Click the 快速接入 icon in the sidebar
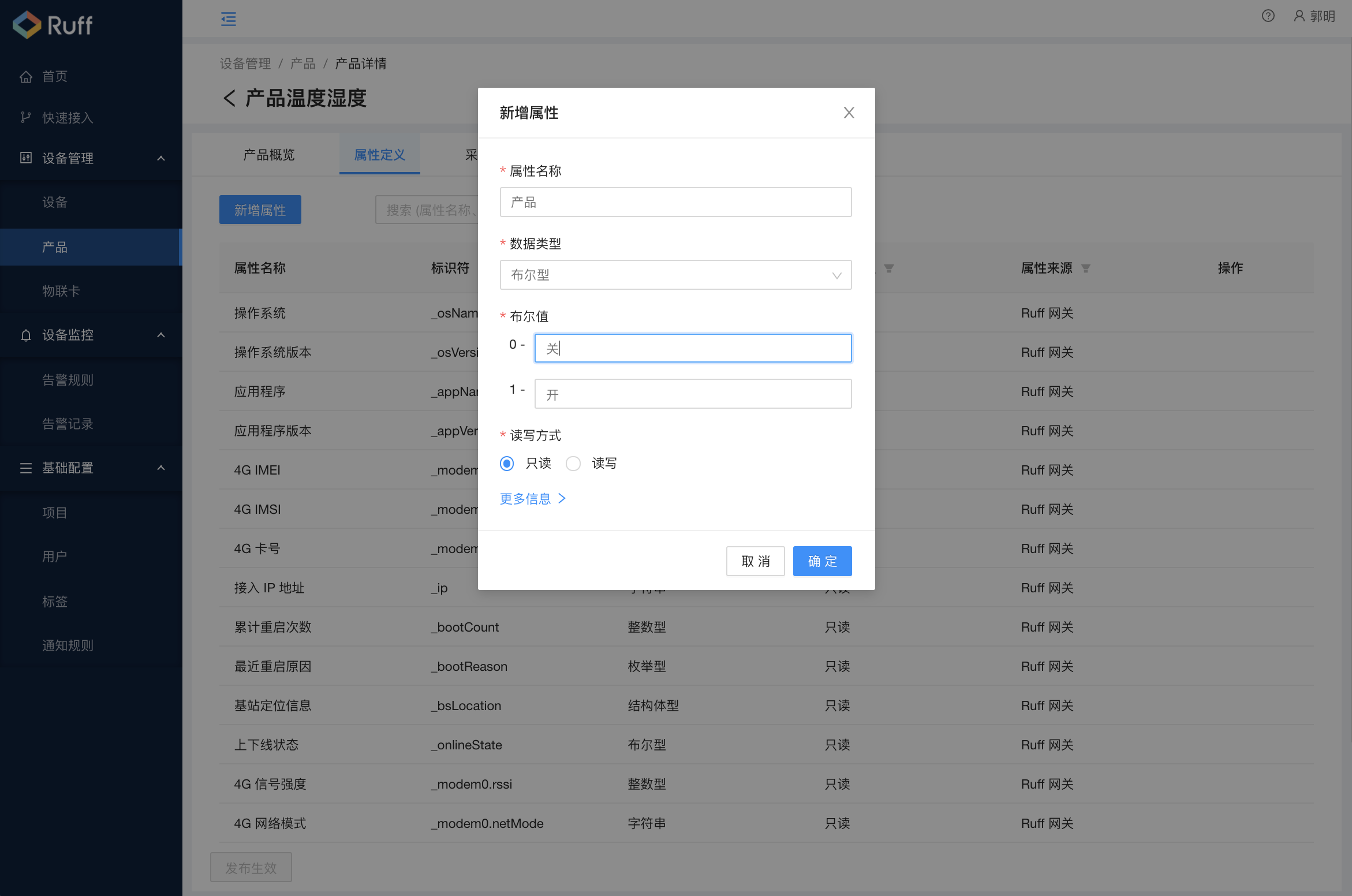 (x=25, y=117)
